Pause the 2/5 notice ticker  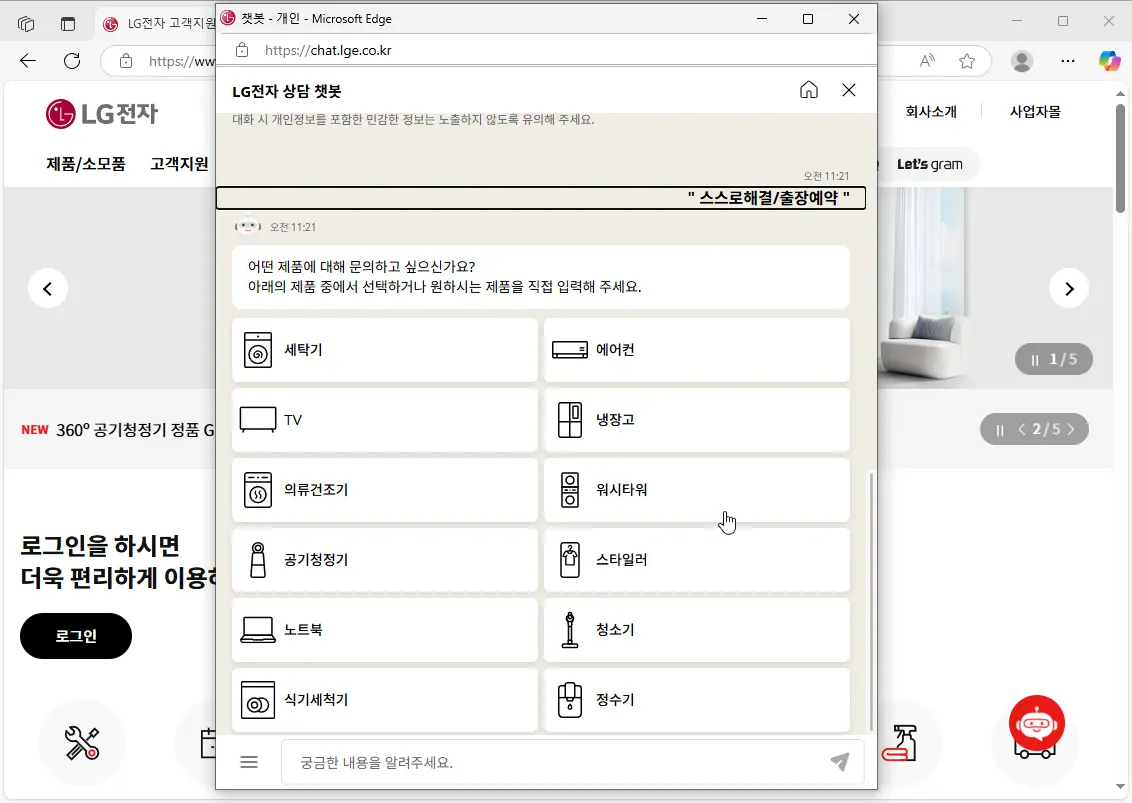[x=1000, y=430]
